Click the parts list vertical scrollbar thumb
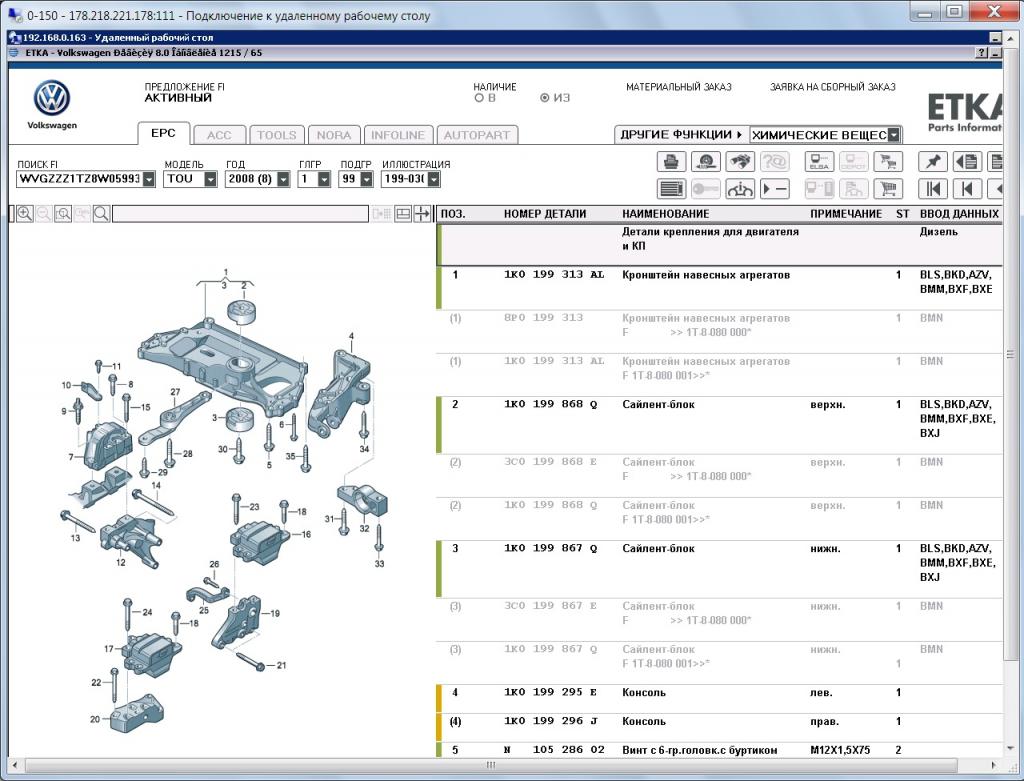 click(x=1010, y=355)
